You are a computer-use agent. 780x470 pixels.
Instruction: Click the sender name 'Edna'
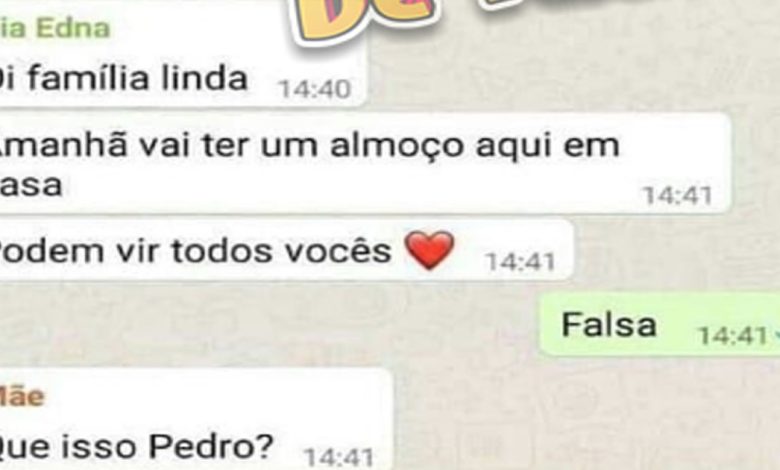(73, 28)
